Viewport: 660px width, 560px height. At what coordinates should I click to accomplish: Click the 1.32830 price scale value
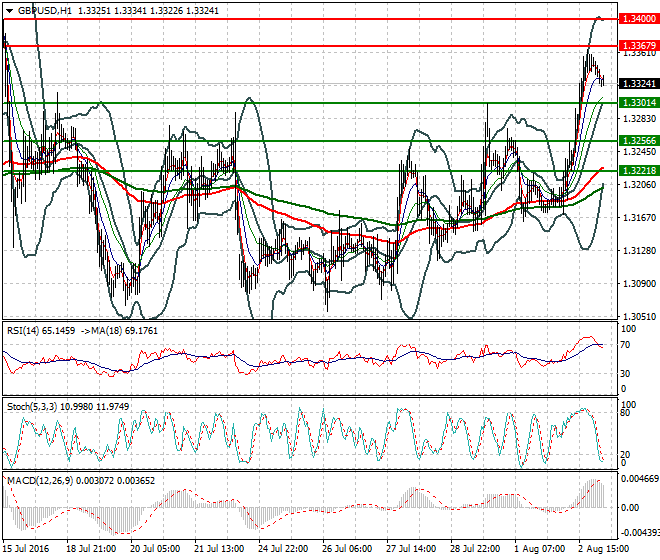click(639, 119)
